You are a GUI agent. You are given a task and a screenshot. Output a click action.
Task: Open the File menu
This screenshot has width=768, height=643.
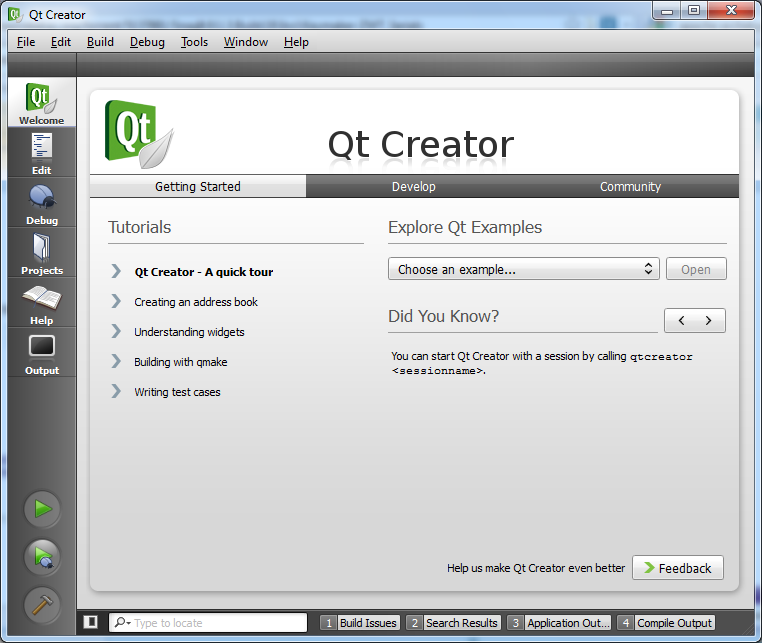click(26, 42)
